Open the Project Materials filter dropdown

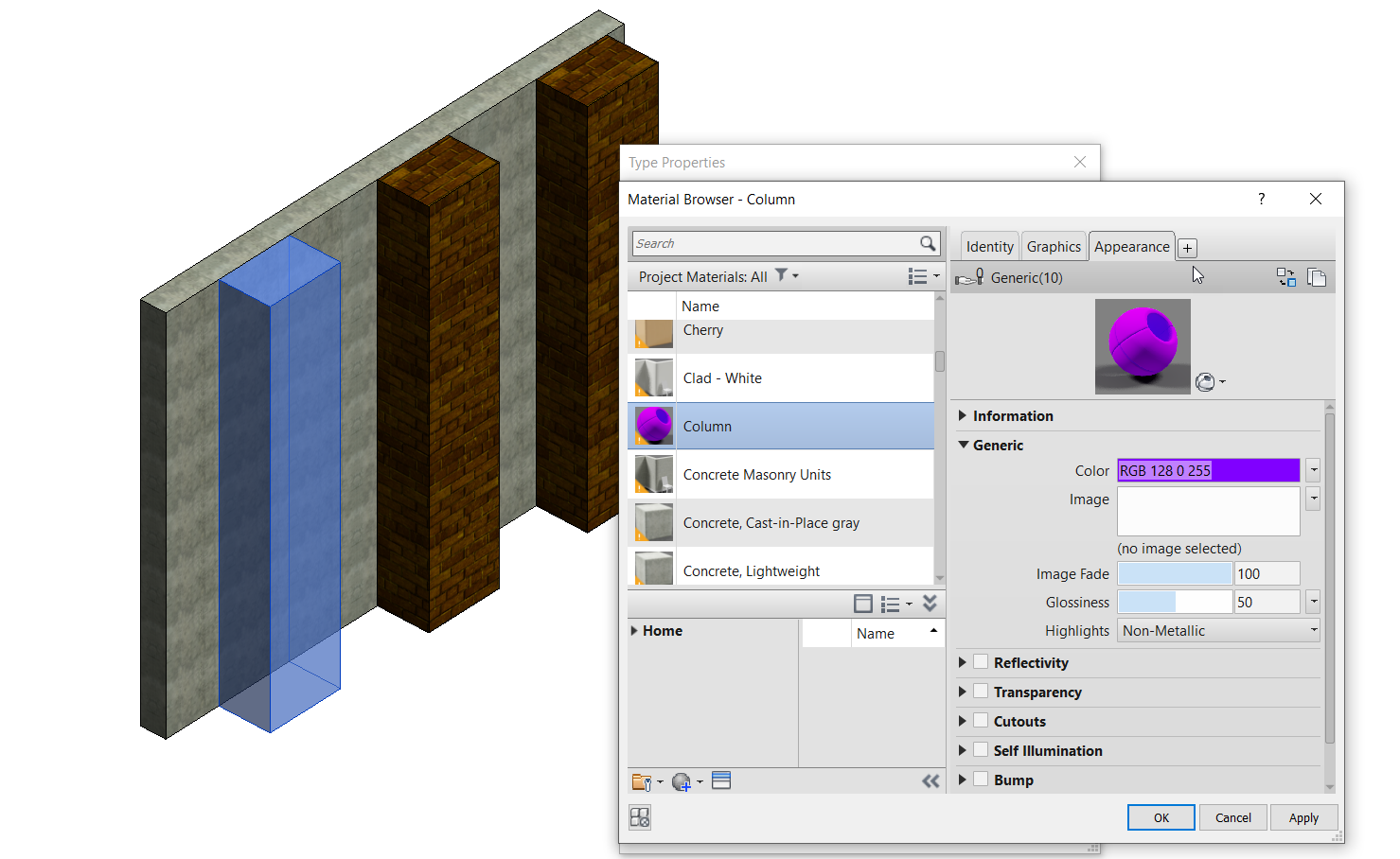pyautogui.click(x=787, y=275)
